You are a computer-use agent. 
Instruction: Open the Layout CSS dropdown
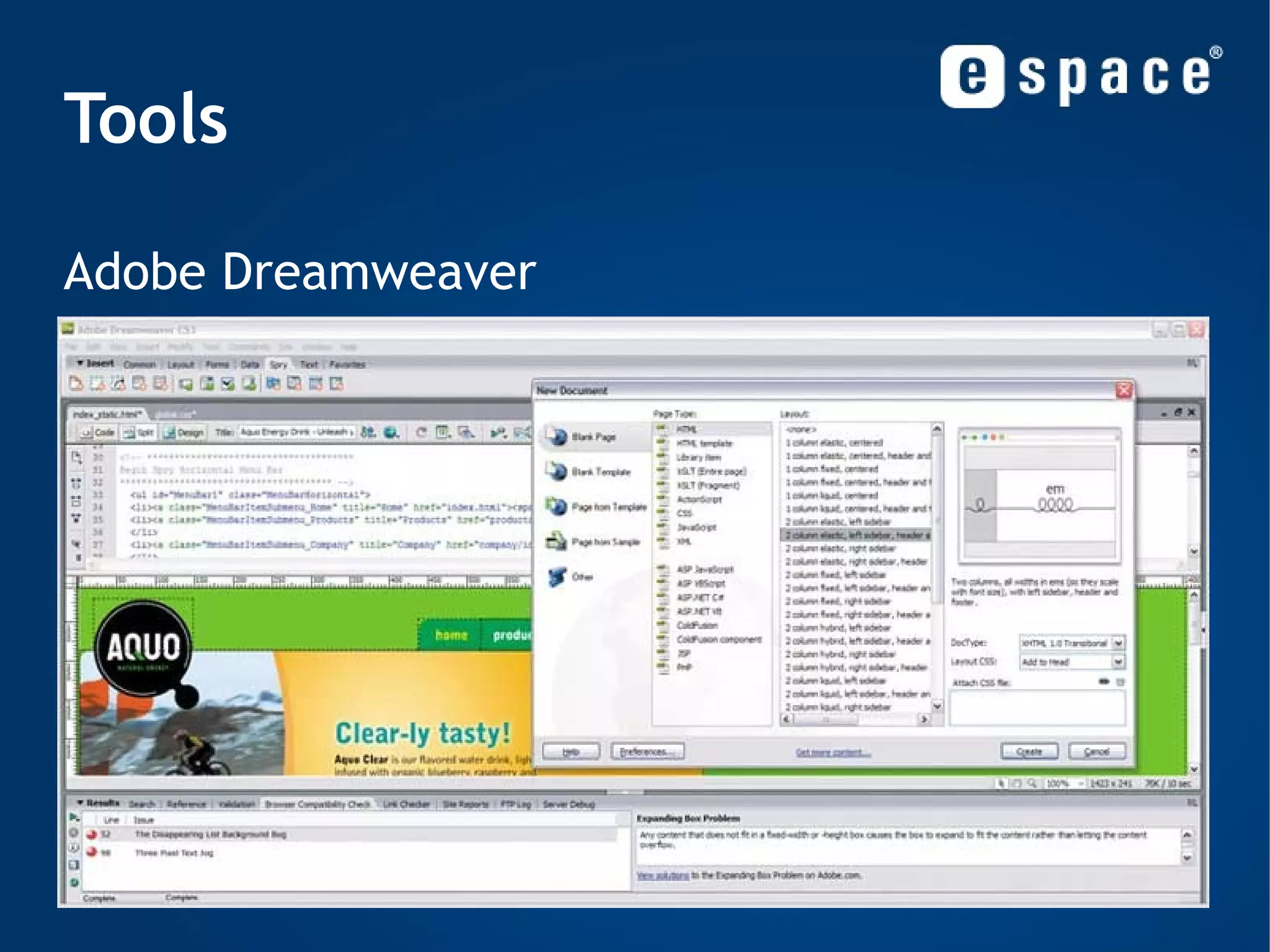[1118, 662]
